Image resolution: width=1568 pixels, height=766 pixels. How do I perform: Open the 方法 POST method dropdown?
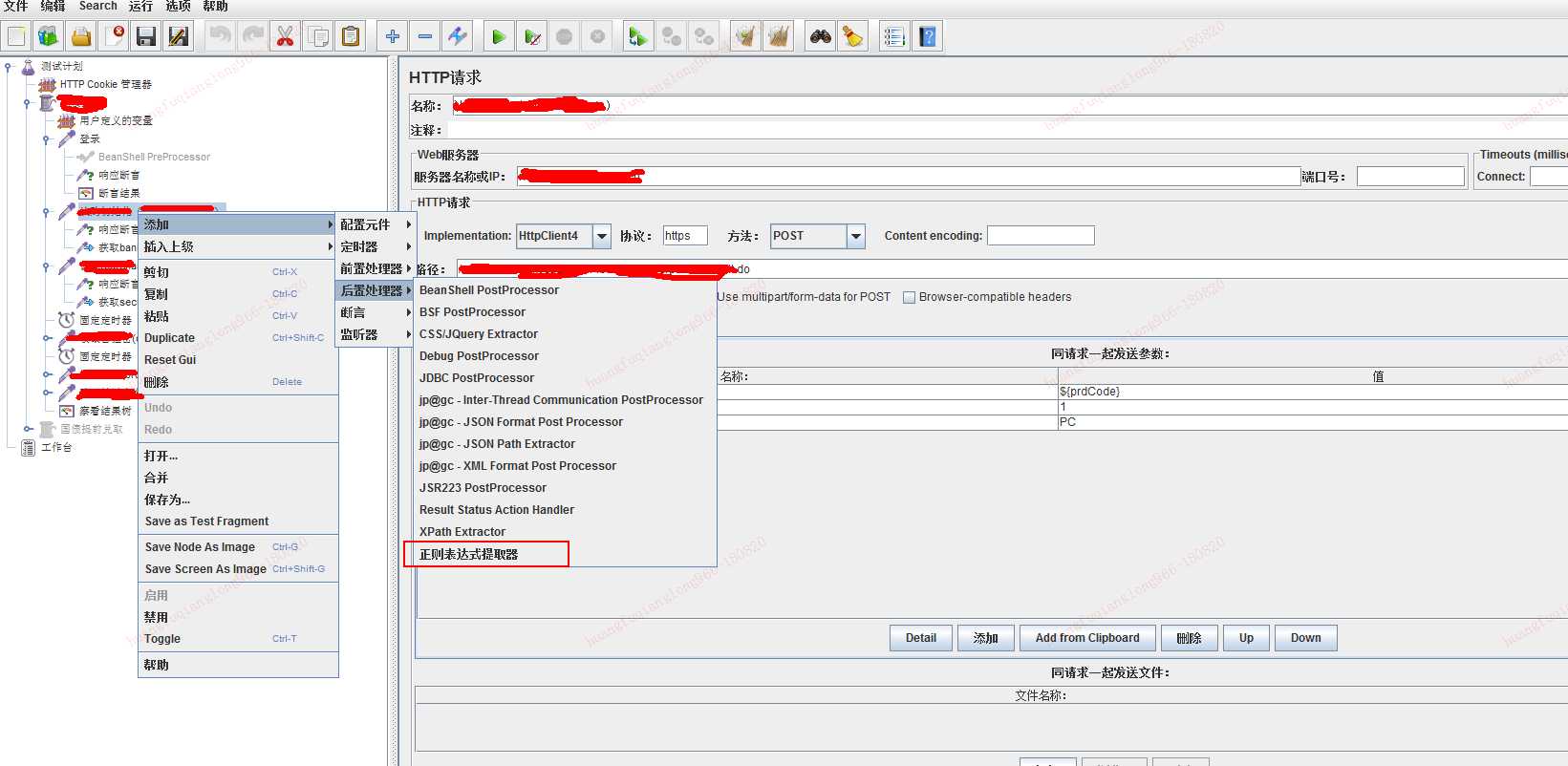856,236
